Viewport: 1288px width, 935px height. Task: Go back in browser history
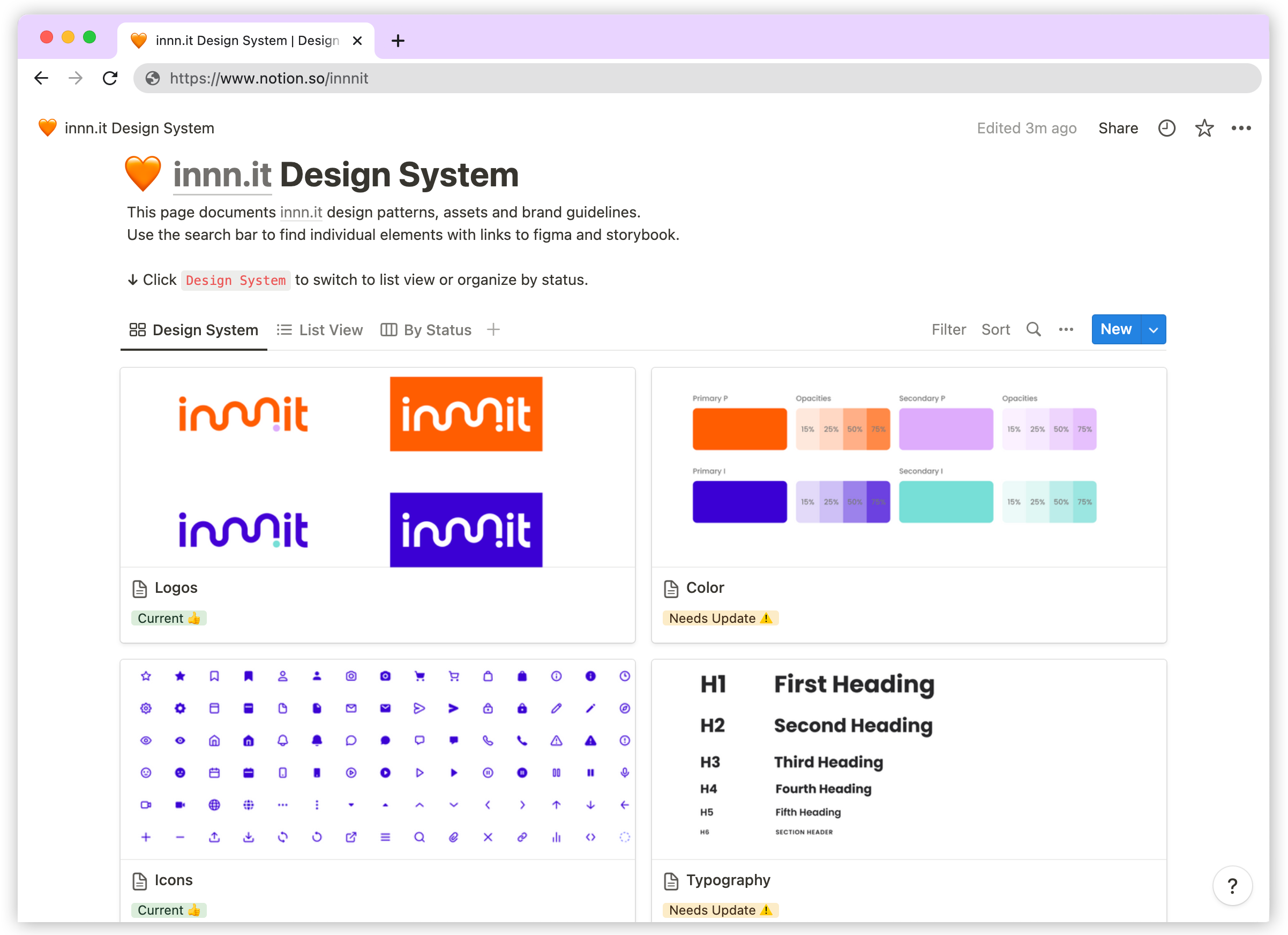41,78
